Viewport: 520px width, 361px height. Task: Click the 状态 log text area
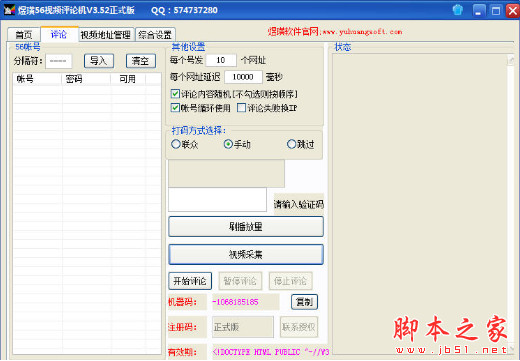[420, 204]
